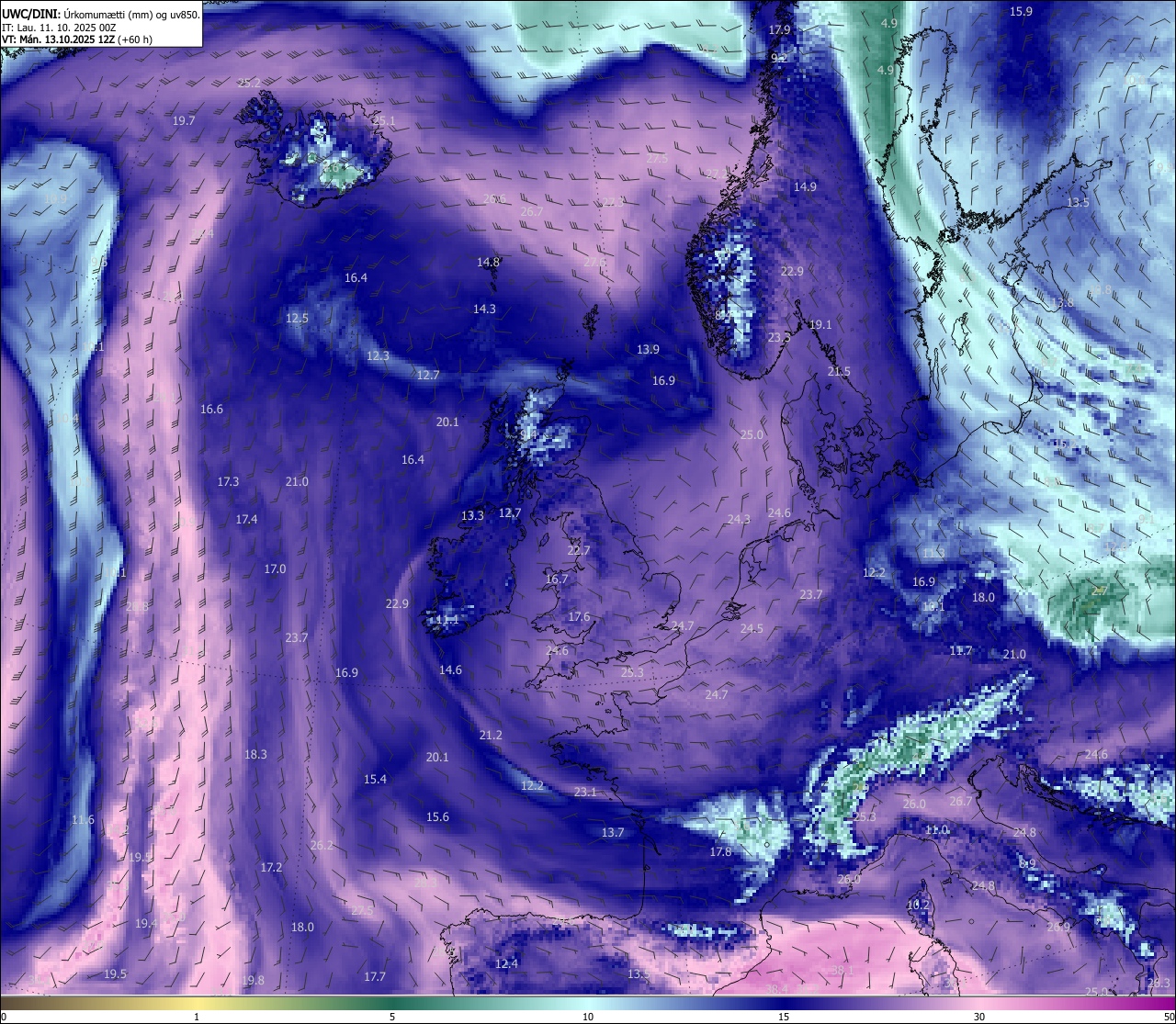This screenshot has height=1024, width=1176.
Task: Click the 13.3 value northwest of Ireland
Action: 472,515
